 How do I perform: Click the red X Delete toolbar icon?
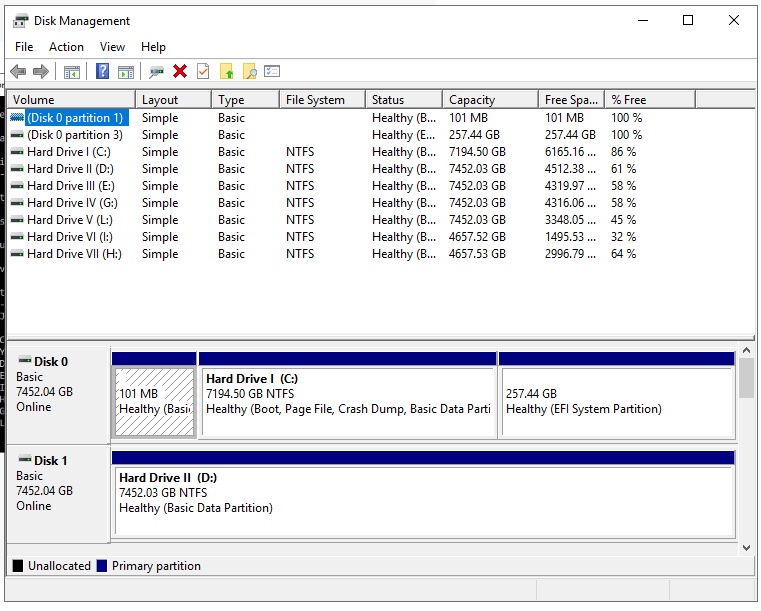pyautogui.click(x=180, y=71)
